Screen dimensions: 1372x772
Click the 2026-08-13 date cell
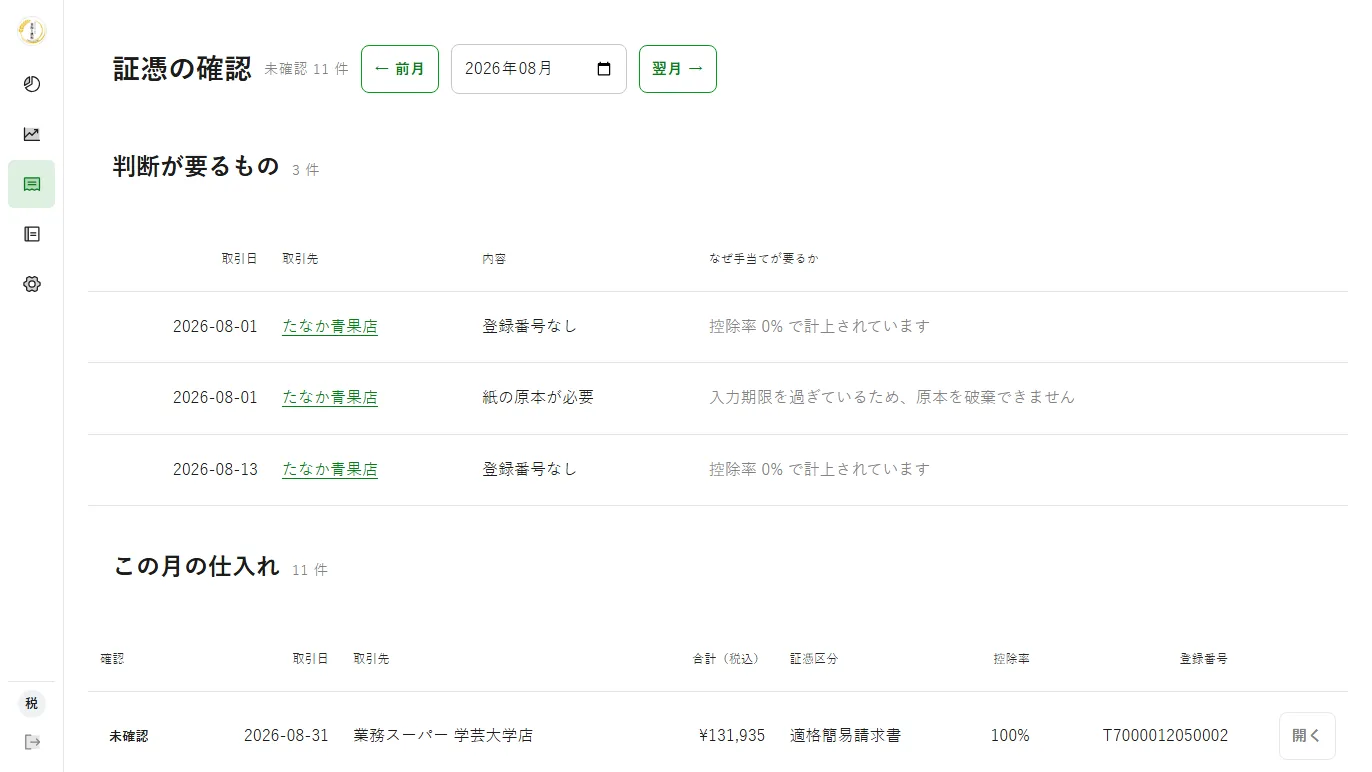click(x=215, y=469)
